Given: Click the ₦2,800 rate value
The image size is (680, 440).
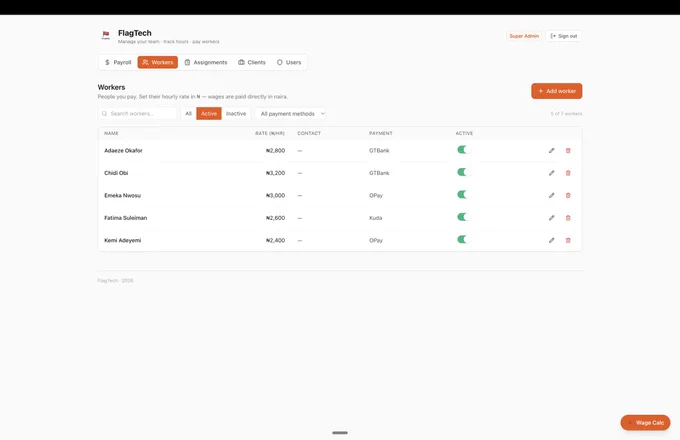Looking at the screenshot, I should pyautogui.click(x=275, y=150).
